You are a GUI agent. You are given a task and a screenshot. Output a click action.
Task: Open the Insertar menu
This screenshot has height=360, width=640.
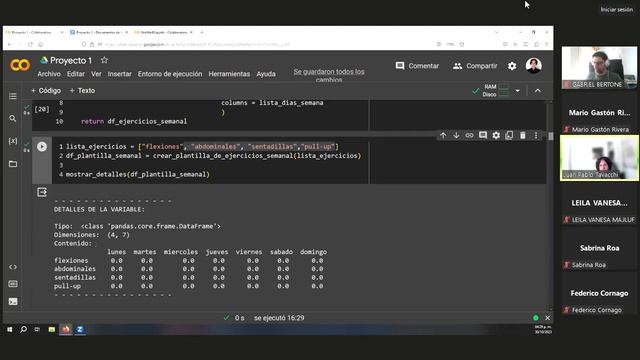[120, 74]
